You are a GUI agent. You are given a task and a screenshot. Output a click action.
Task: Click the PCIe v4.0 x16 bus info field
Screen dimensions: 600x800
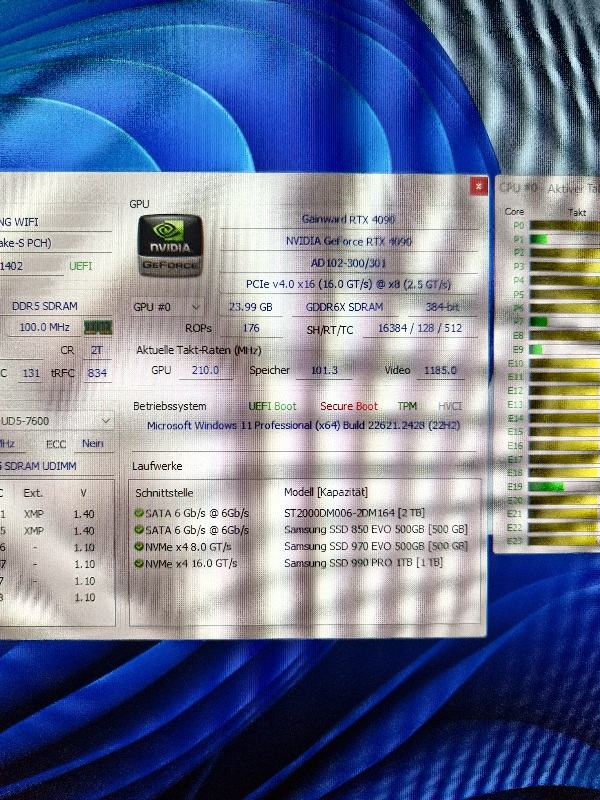(348, 284)
